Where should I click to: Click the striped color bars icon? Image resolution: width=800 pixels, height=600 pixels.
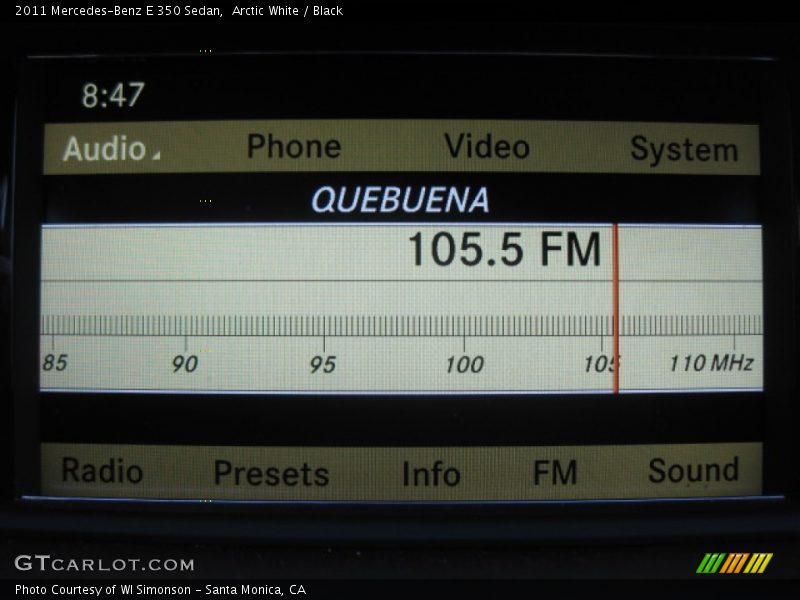[x=734, y=563]
